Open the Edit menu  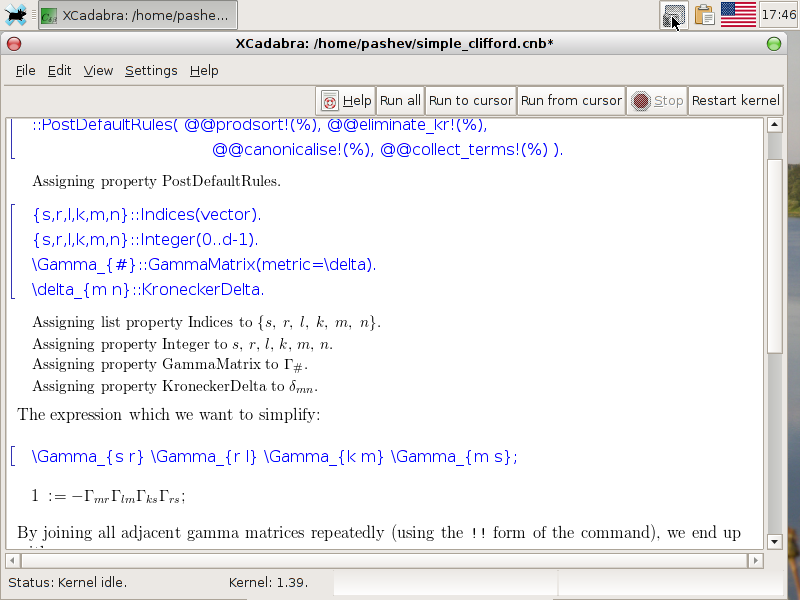click(59, 70)
